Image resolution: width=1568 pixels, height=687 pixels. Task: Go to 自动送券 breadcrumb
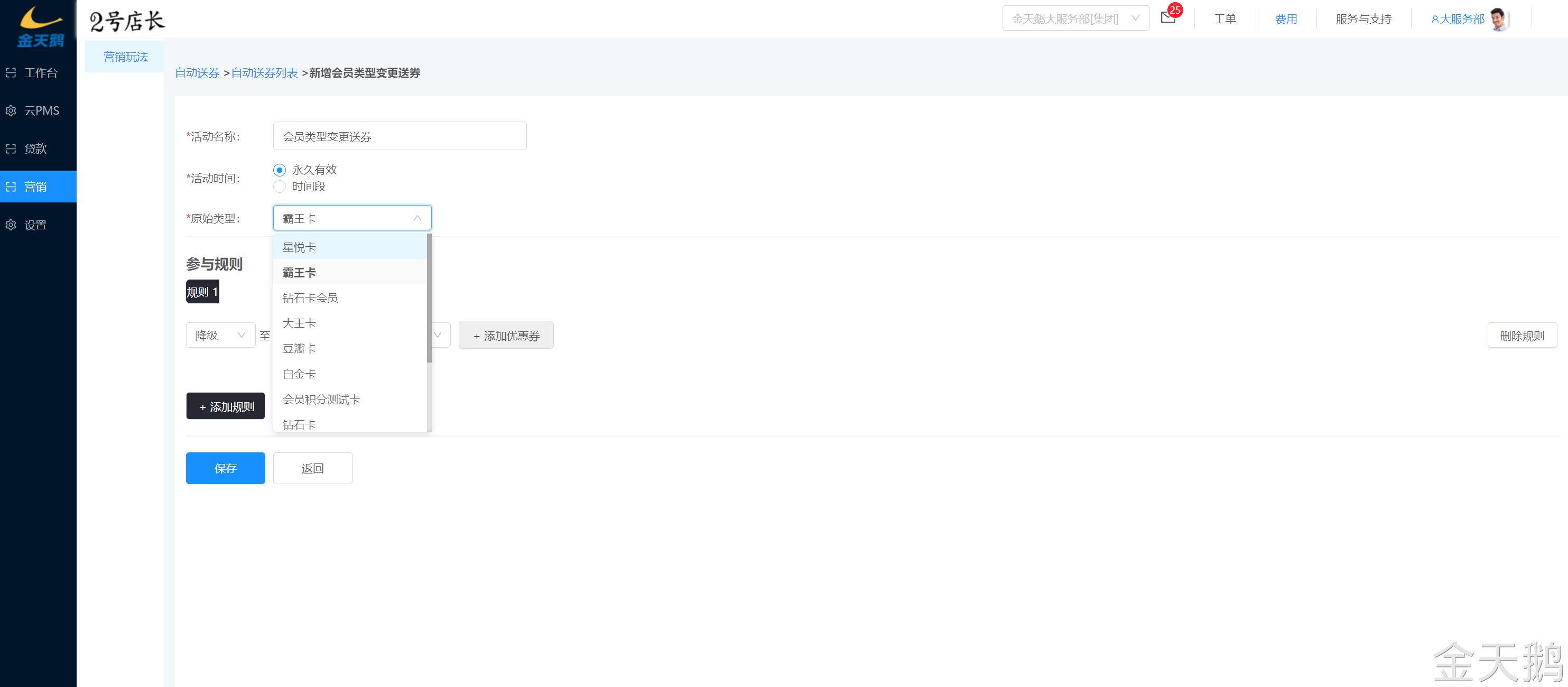[197, 73]
